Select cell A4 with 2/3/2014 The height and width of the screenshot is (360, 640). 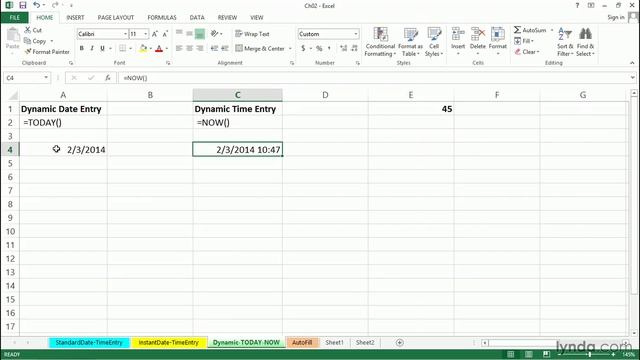(x=63, y=149)
